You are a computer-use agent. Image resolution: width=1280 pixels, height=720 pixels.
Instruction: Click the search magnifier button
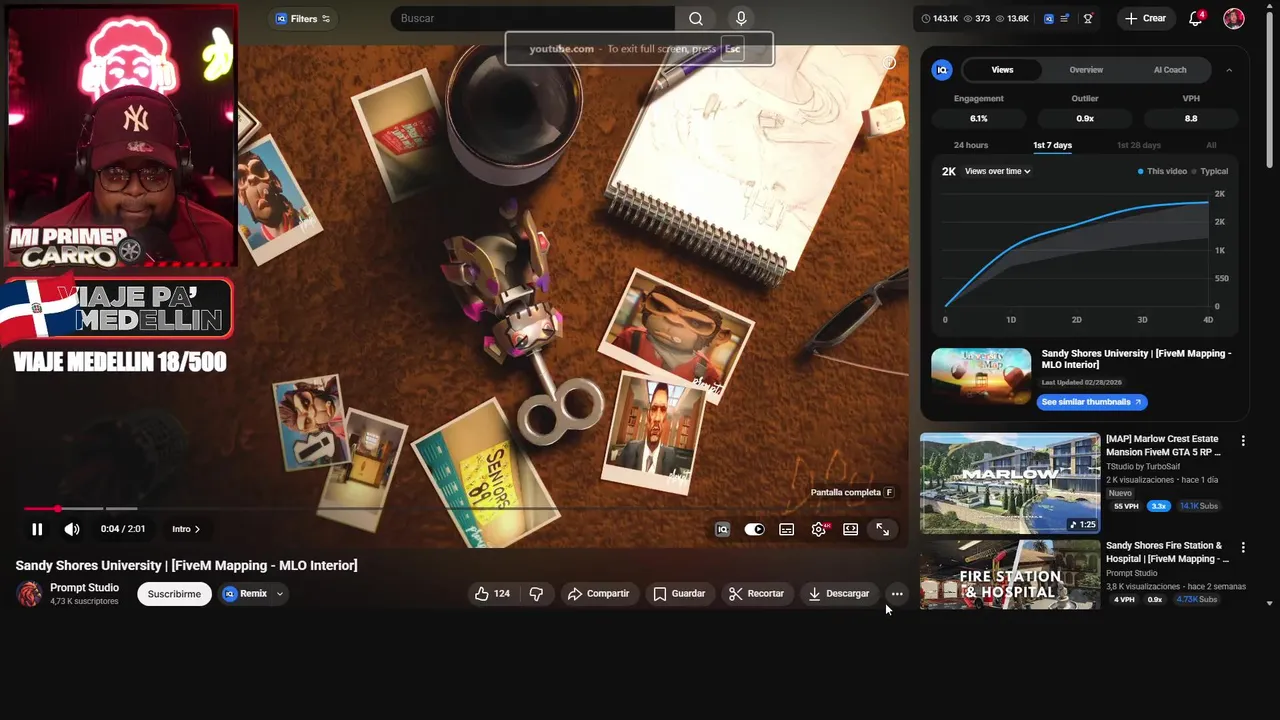tap(696, 18)
